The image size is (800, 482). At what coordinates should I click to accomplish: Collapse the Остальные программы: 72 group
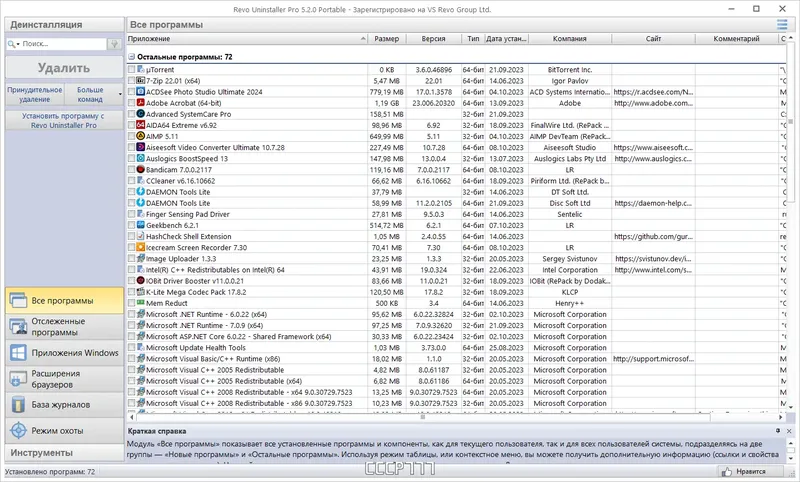pos(132,57)
